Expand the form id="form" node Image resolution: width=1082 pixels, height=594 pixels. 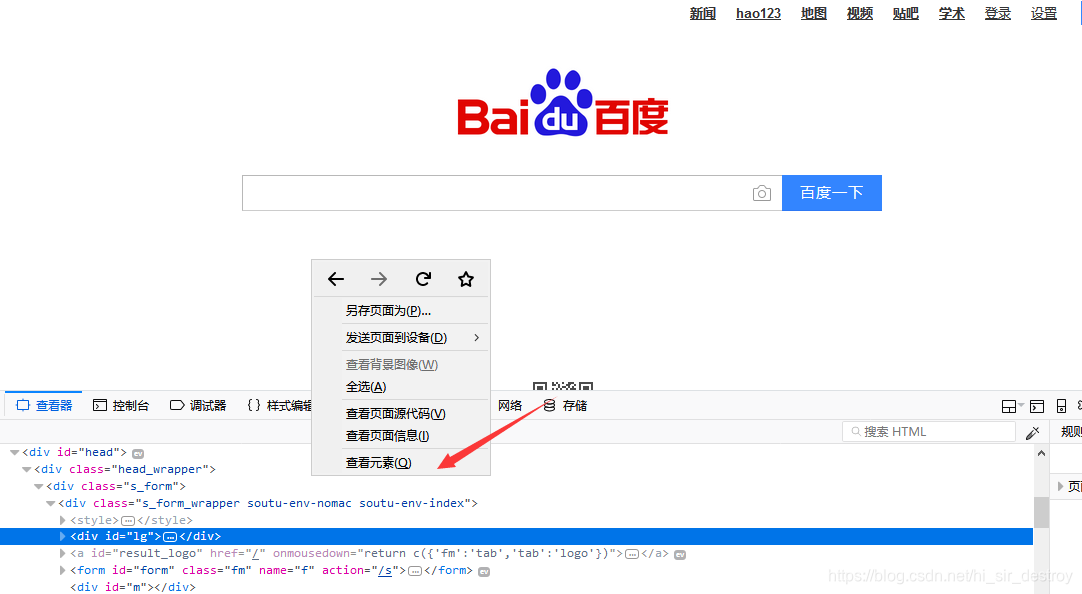pyautogui.click(x=62, y=571)
